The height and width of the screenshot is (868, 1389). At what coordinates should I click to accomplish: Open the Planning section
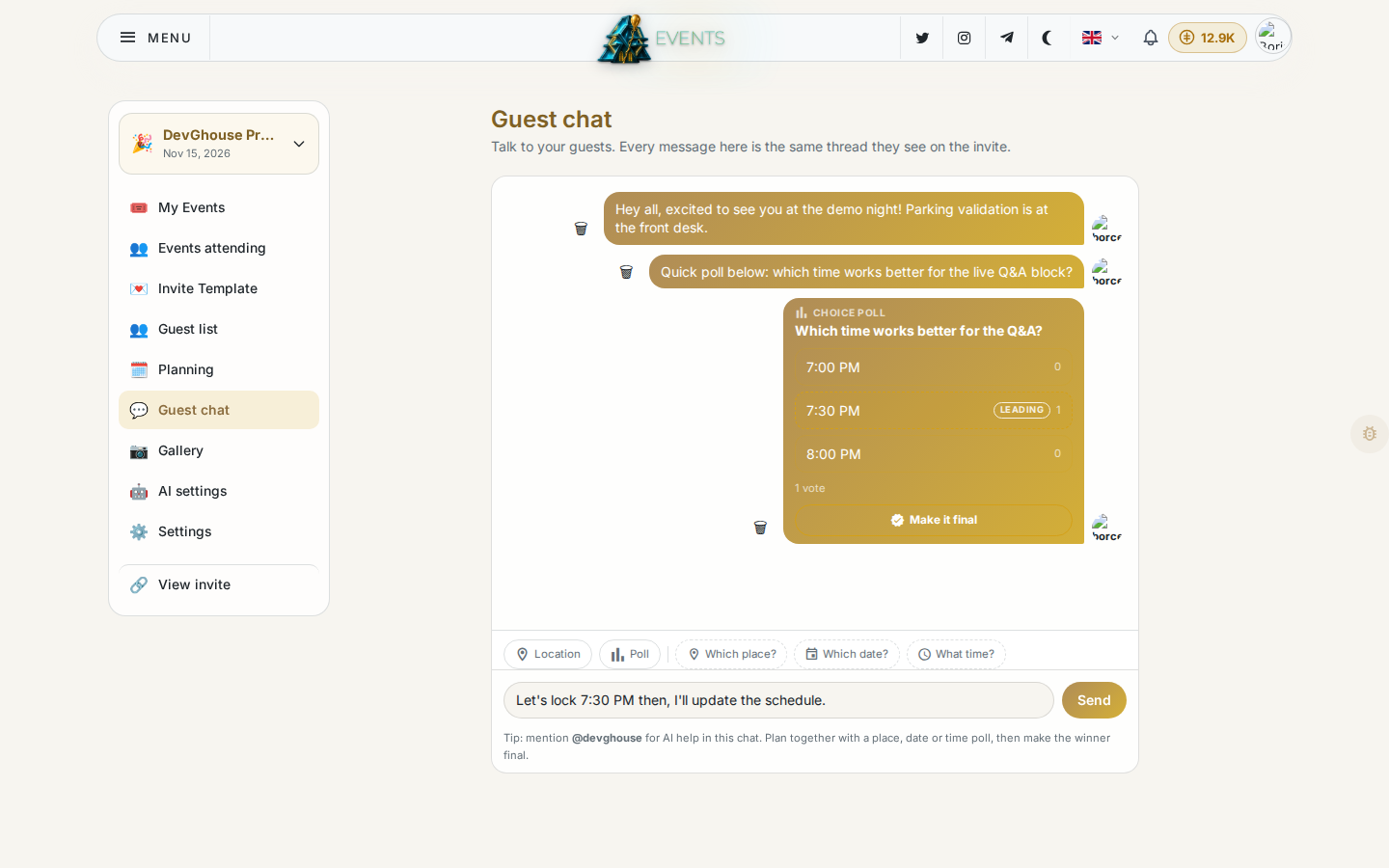(x=219, y=369)
